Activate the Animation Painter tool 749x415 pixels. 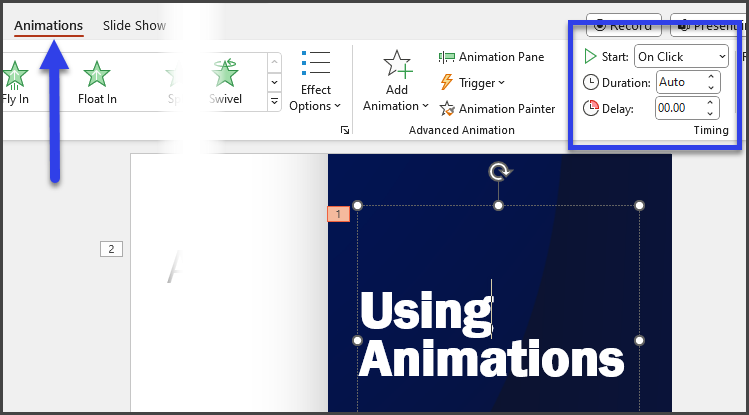(497, 108)
